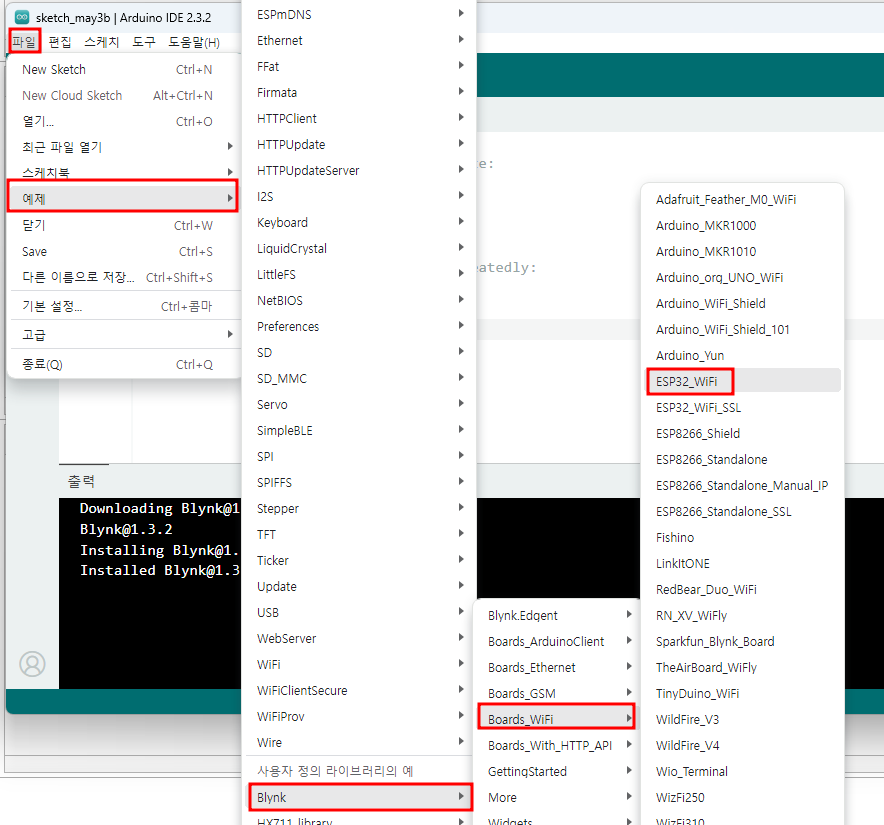Open LittleFS examples submenu

point(360,275)
